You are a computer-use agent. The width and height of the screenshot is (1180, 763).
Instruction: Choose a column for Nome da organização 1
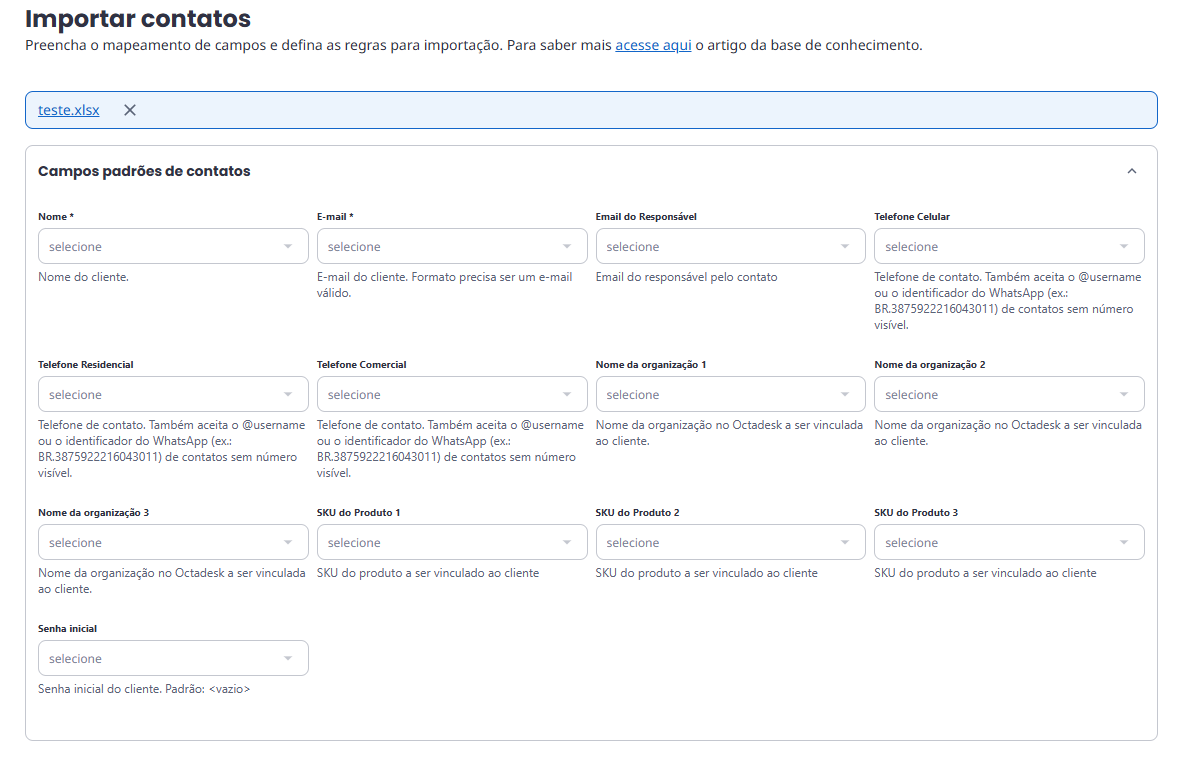(x=731, y=394)
